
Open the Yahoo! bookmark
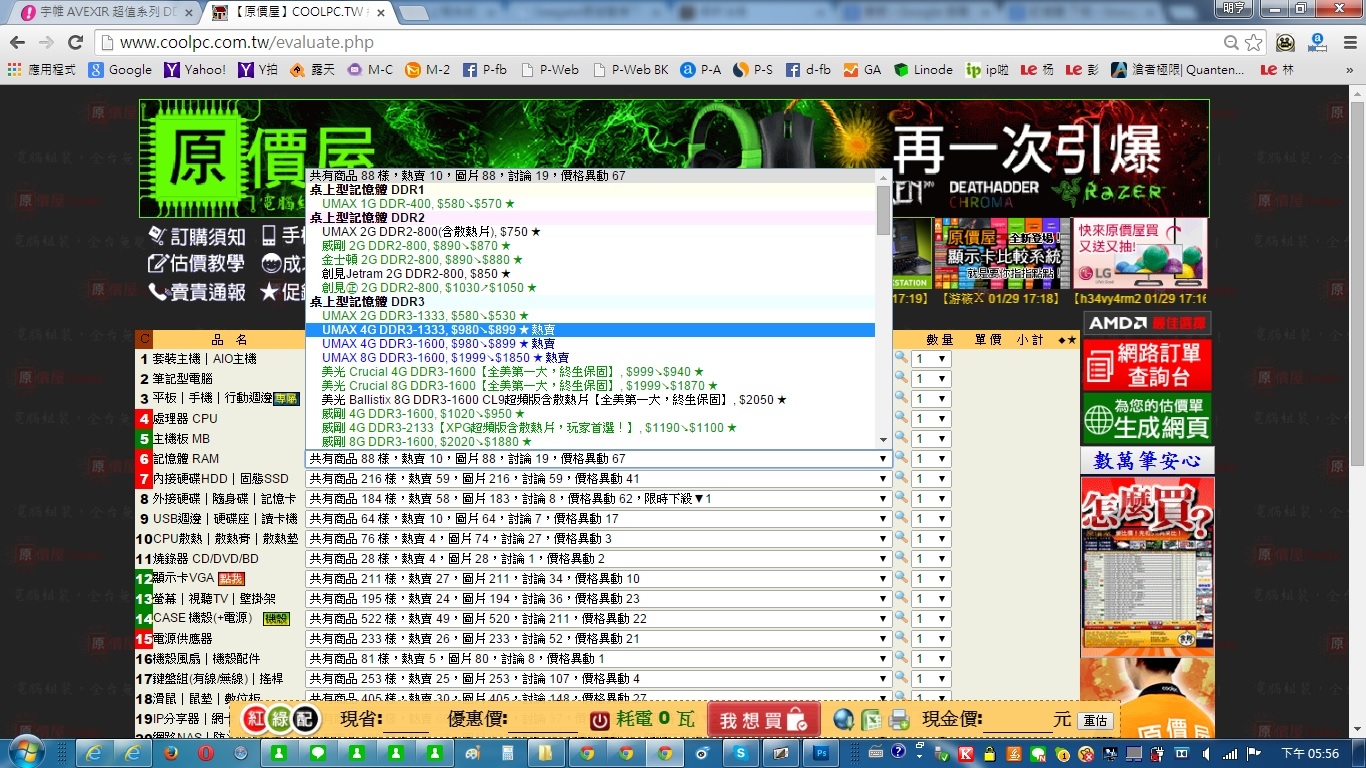196,70
